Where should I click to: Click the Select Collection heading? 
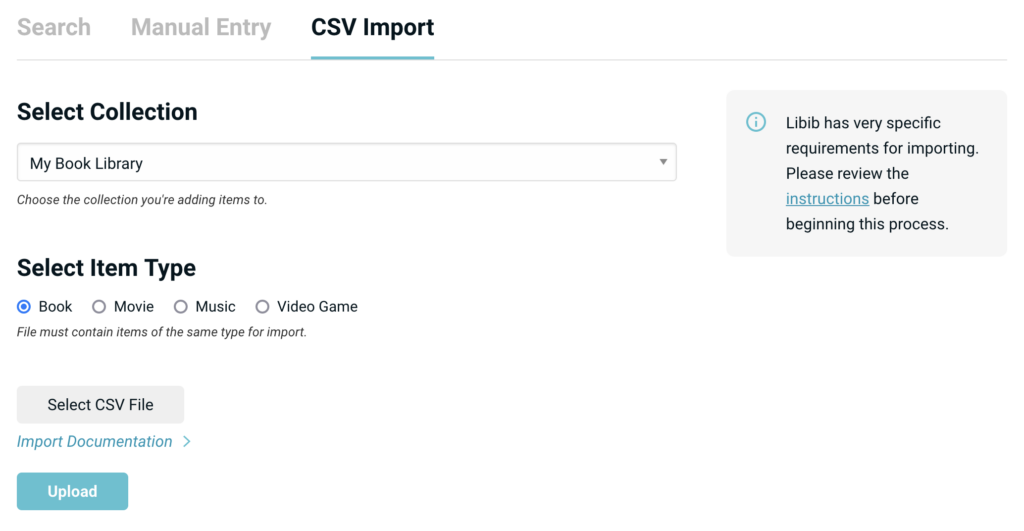107,112
